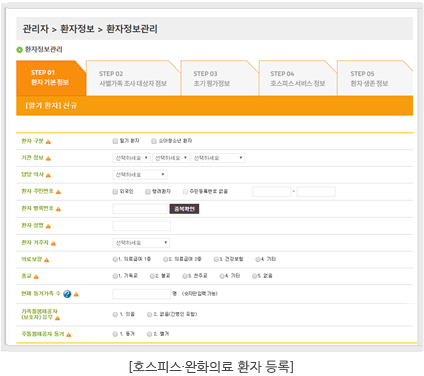Click the warning triangle next to 종교
424x376 pixels.
(36, 277)
